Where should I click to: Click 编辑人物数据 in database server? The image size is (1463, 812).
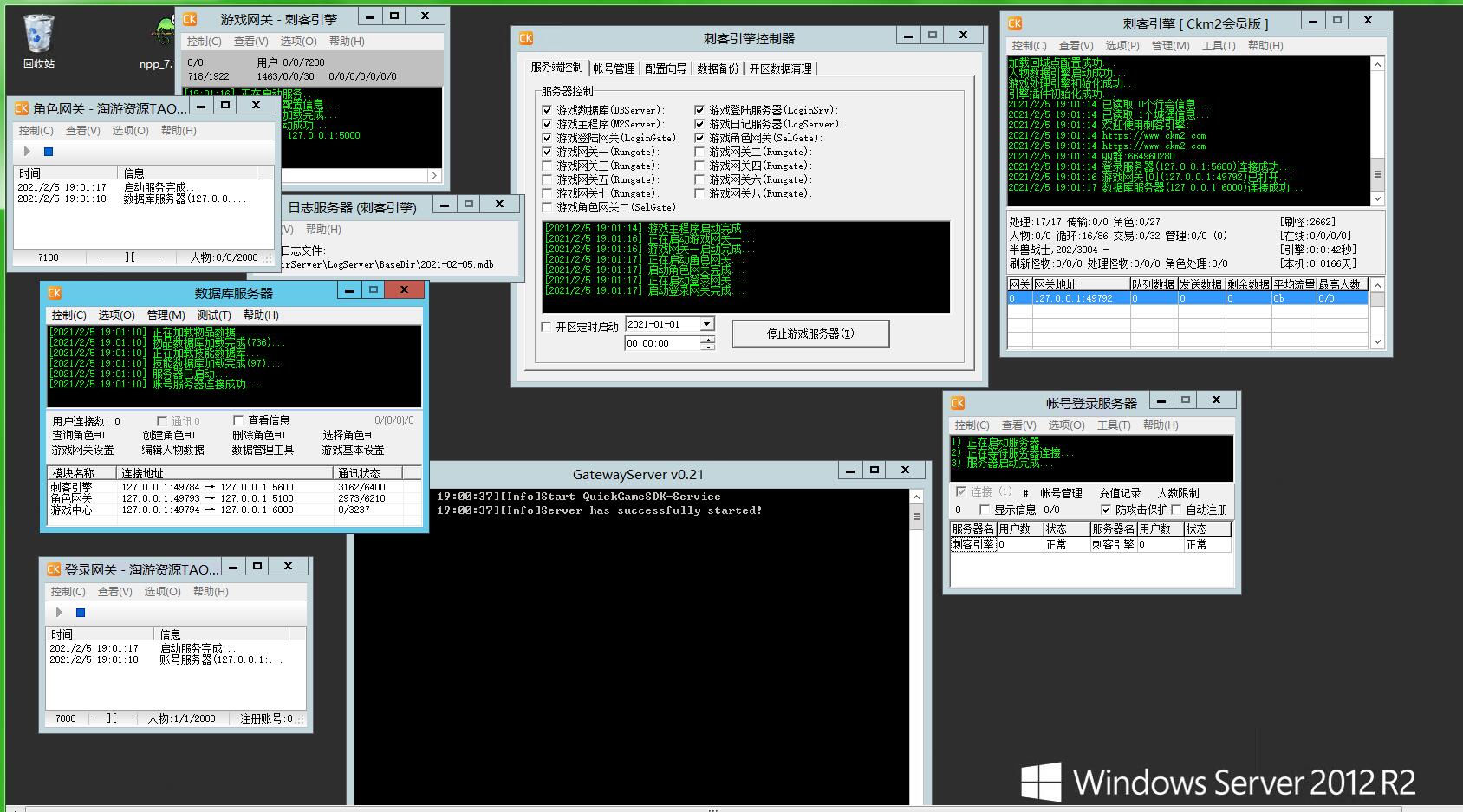173,450
